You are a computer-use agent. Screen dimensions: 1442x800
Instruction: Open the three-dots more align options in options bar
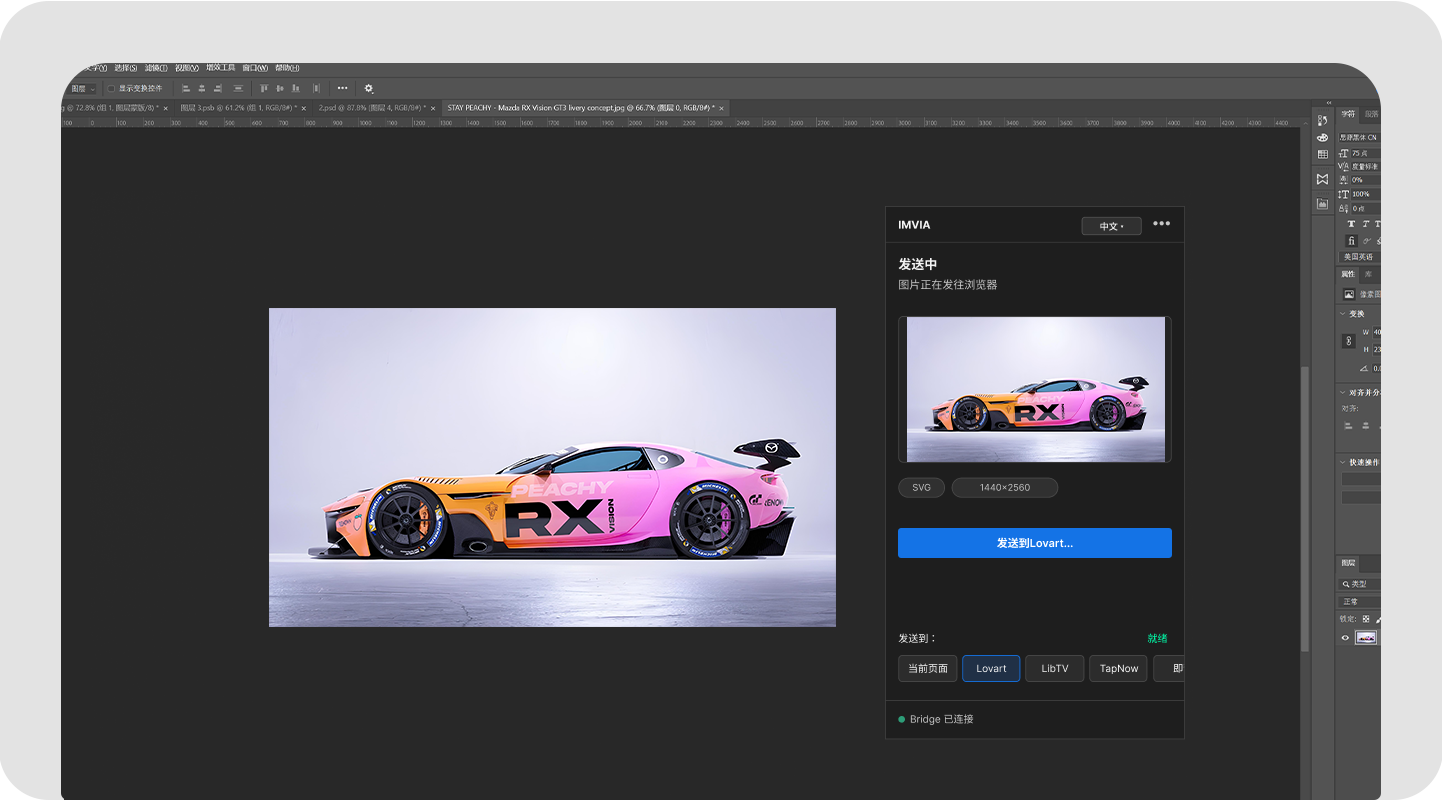pos(342,88)
